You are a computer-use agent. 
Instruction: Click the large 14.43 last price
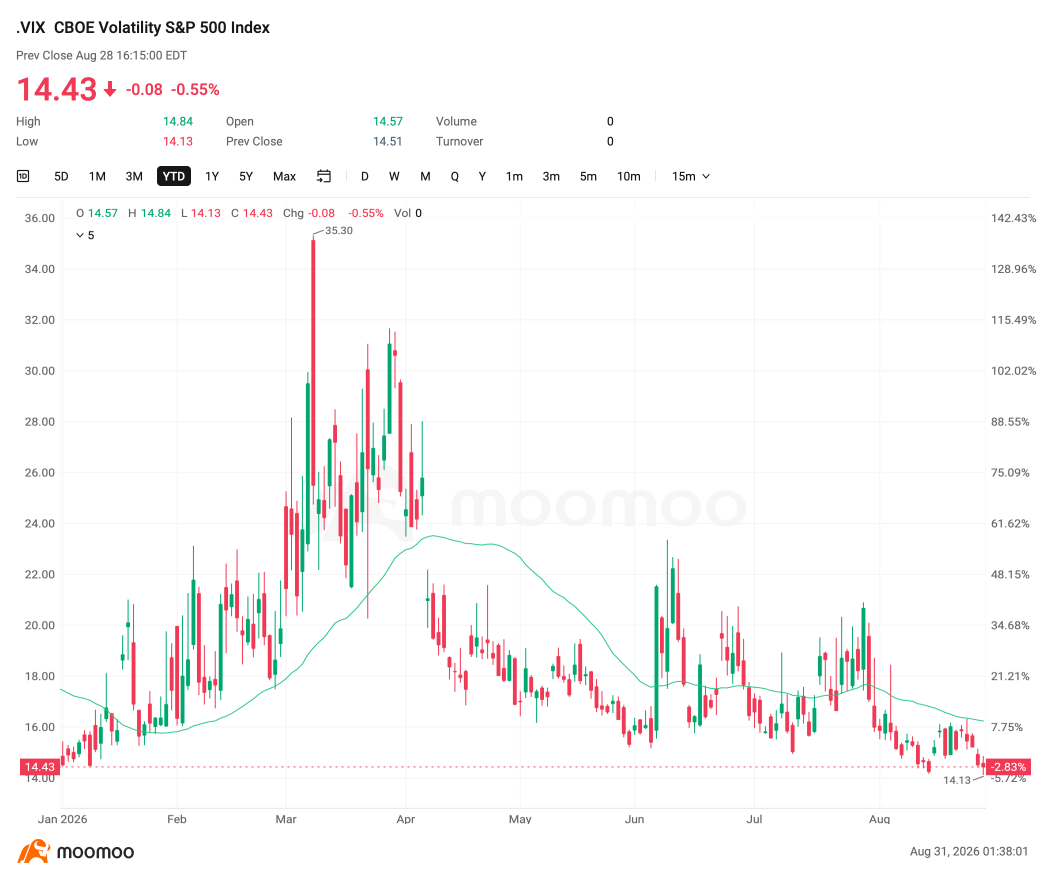click(57, 89)
